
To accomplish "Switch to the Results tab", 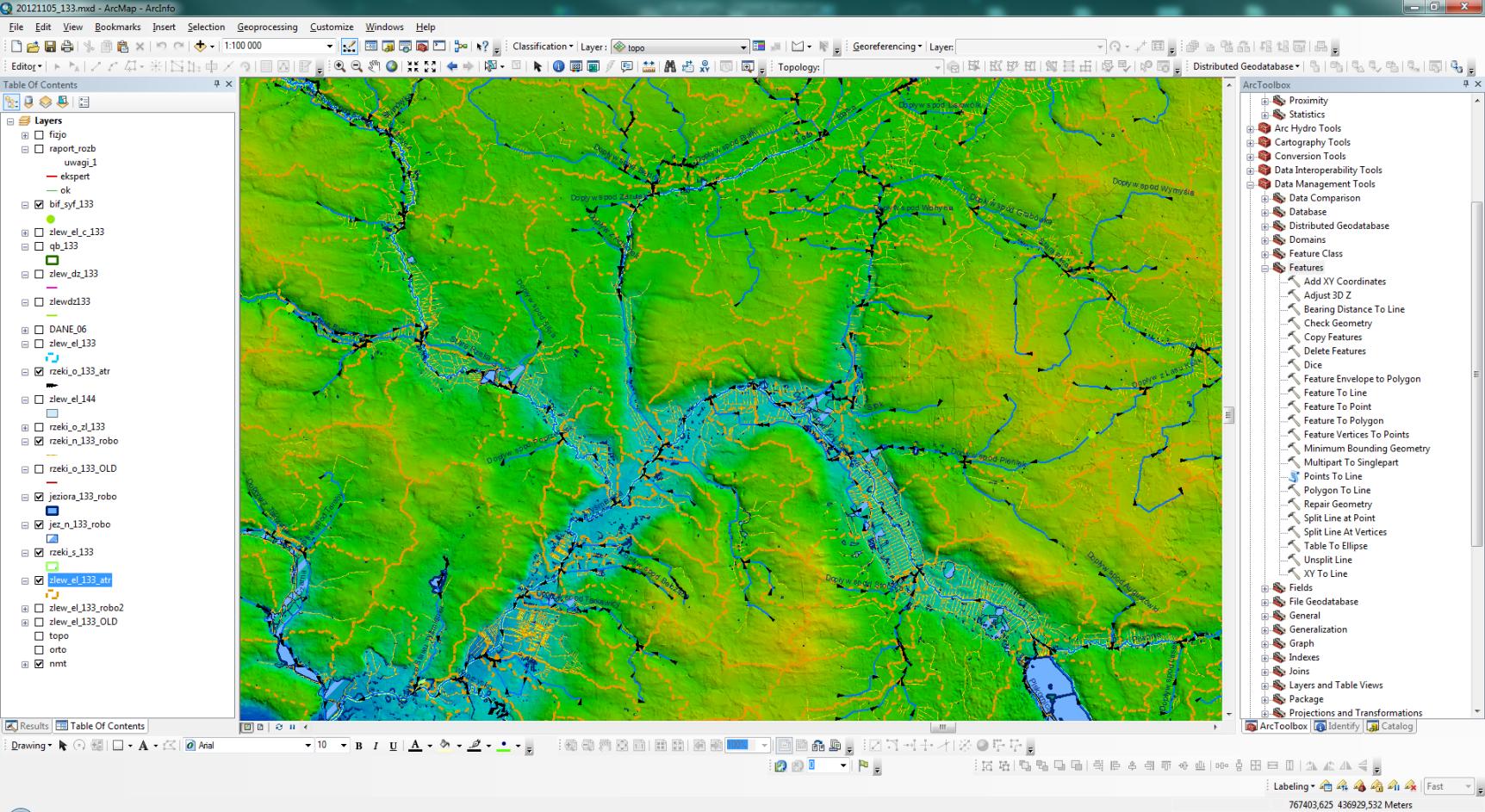I will [28, 727].
